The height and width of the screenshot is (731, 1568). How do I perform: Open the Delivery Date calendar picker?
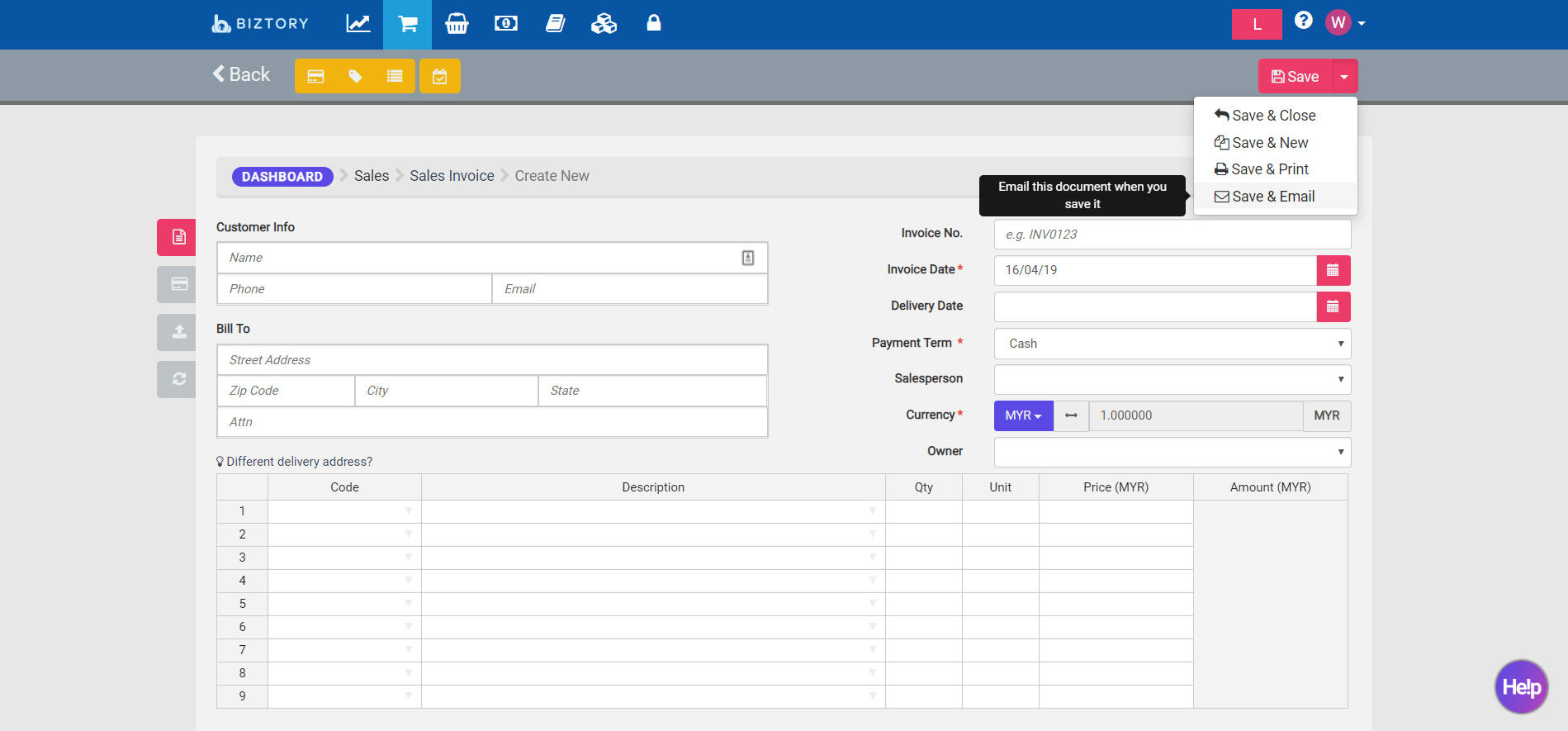(1334, 306)
